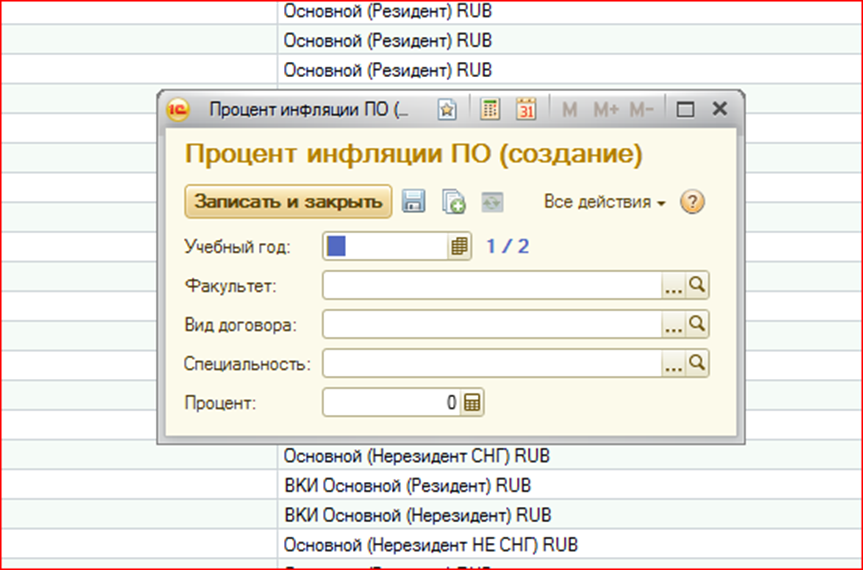Search Факультет with the magnifier icon
The width and height of the screenshot is (863, 570).
[x=698, y=286]
